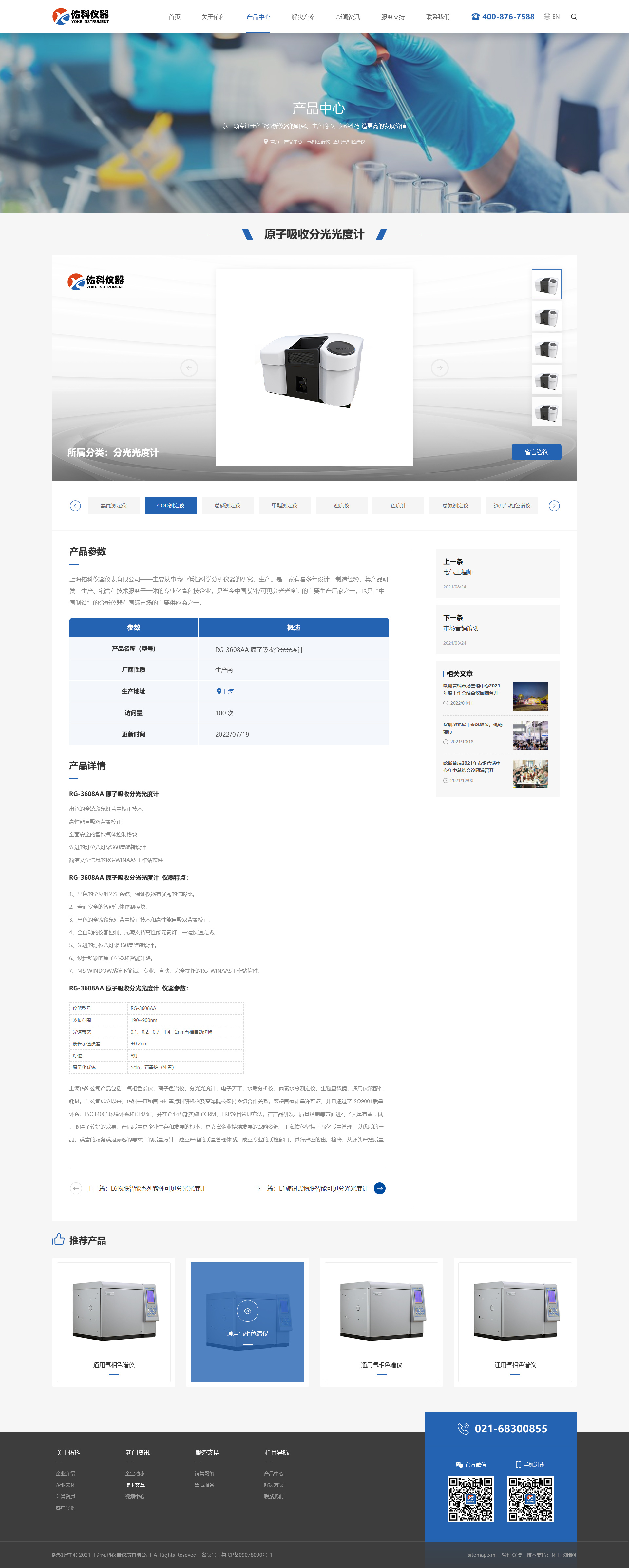Open footer link 销售网络
The height and width of the screenshot is (1568, 629).
click(x=204, y=1474)
